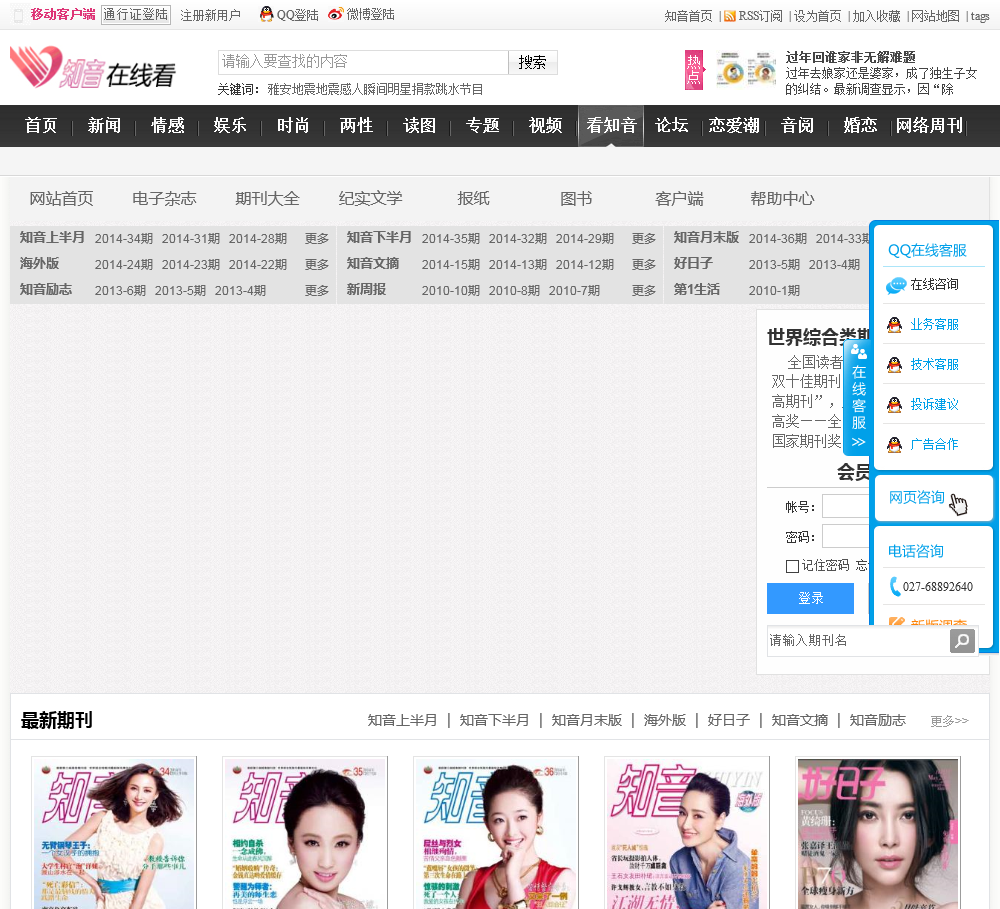Click the 过年回谁家非无解难题 headline

(x=850, y=57)
